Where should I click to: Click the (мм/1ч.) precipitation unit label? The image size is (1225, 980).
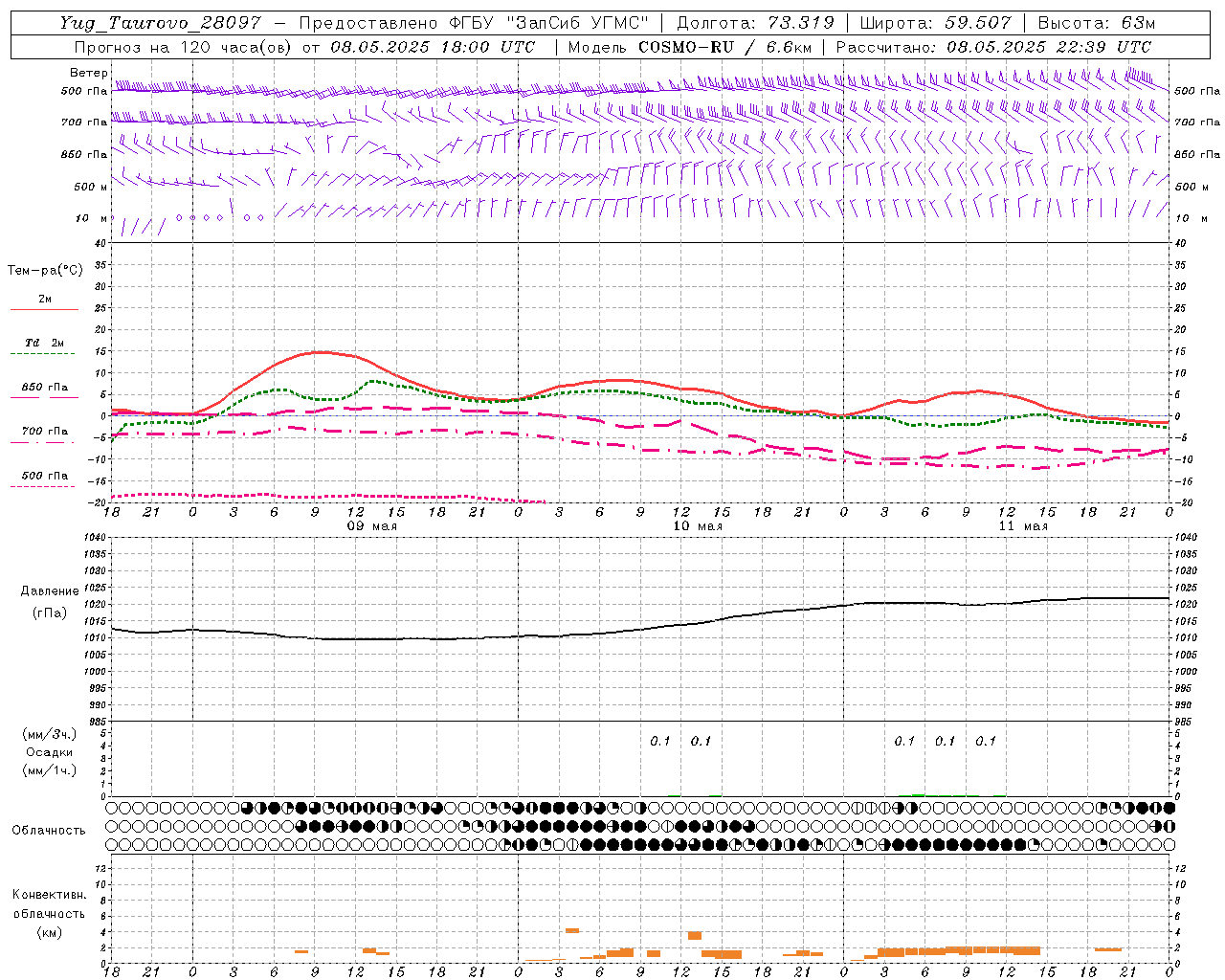(x=50, y=770)
